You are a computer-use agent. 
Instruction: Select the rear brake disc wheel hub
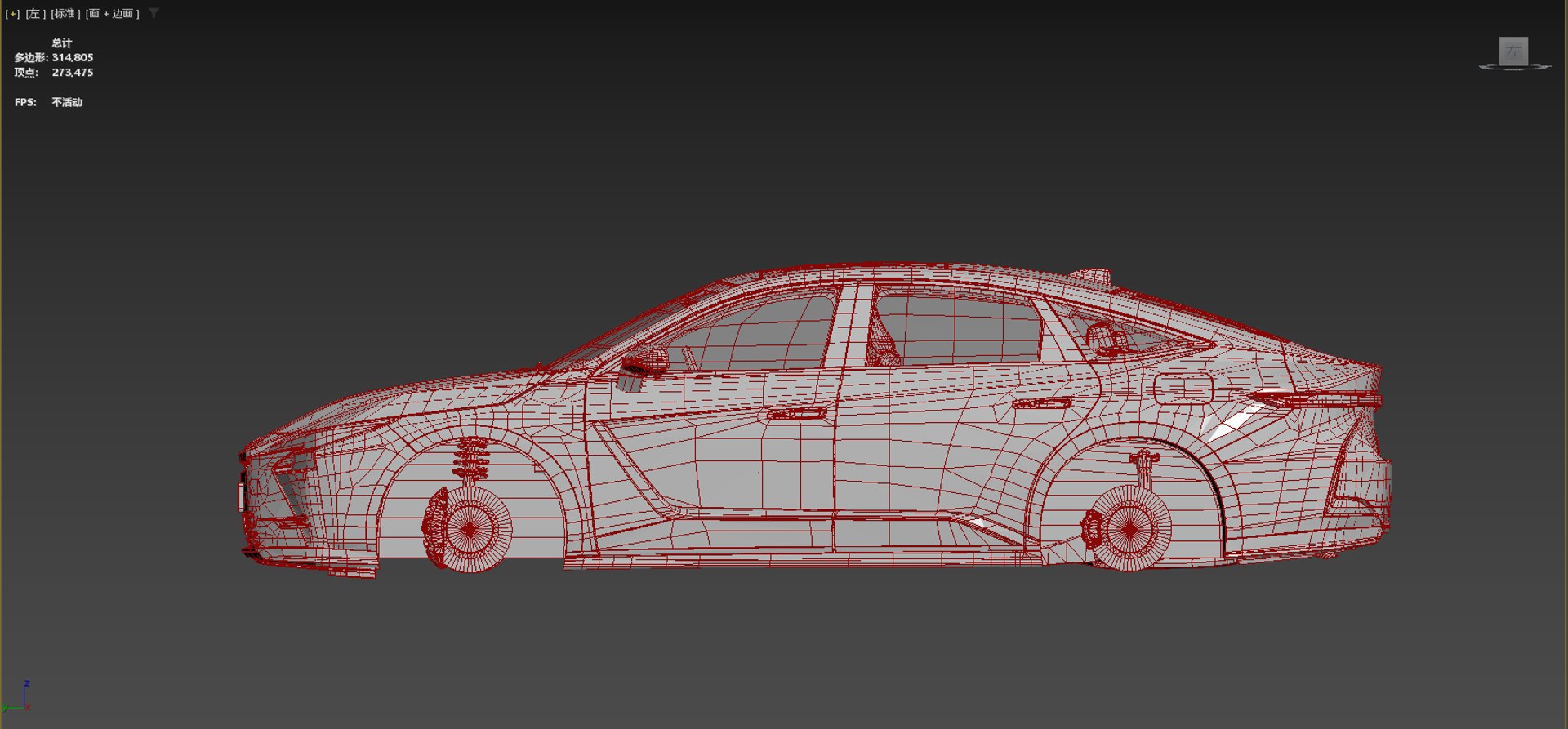click(1129, 528)
